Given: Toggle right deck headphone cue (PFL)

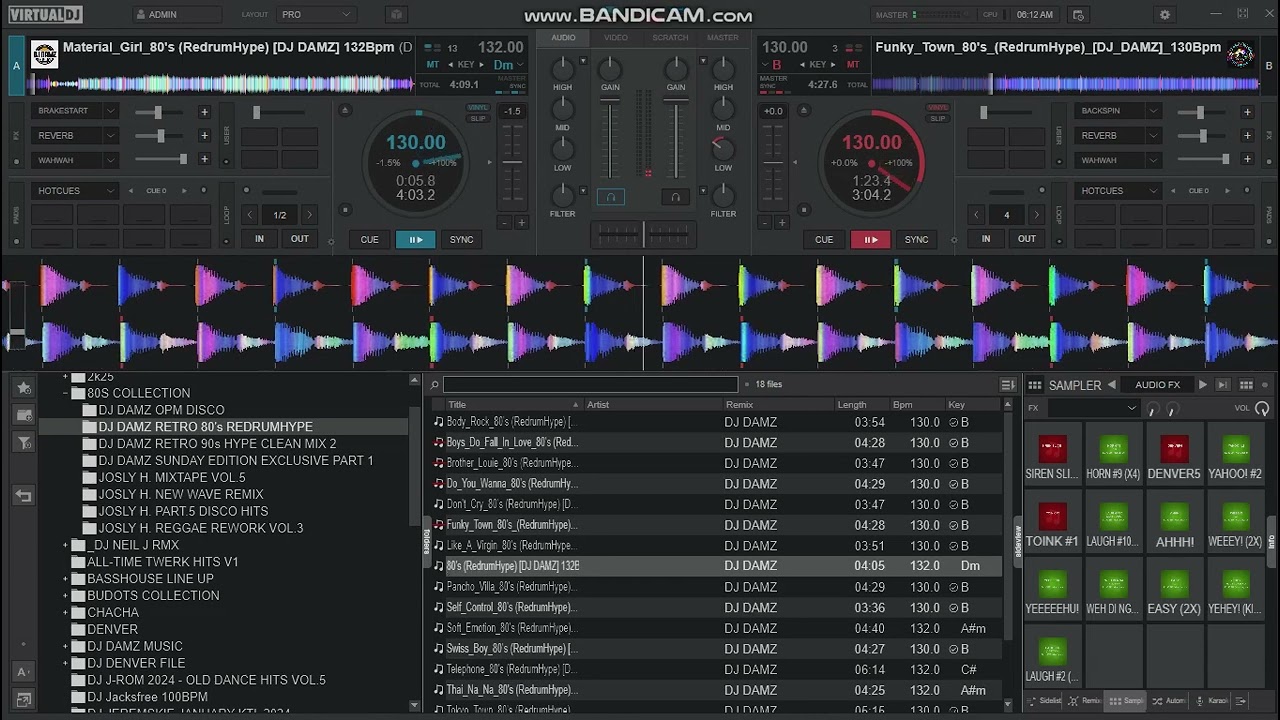Looking at the screenshot, I should click(x=676, y=197).
